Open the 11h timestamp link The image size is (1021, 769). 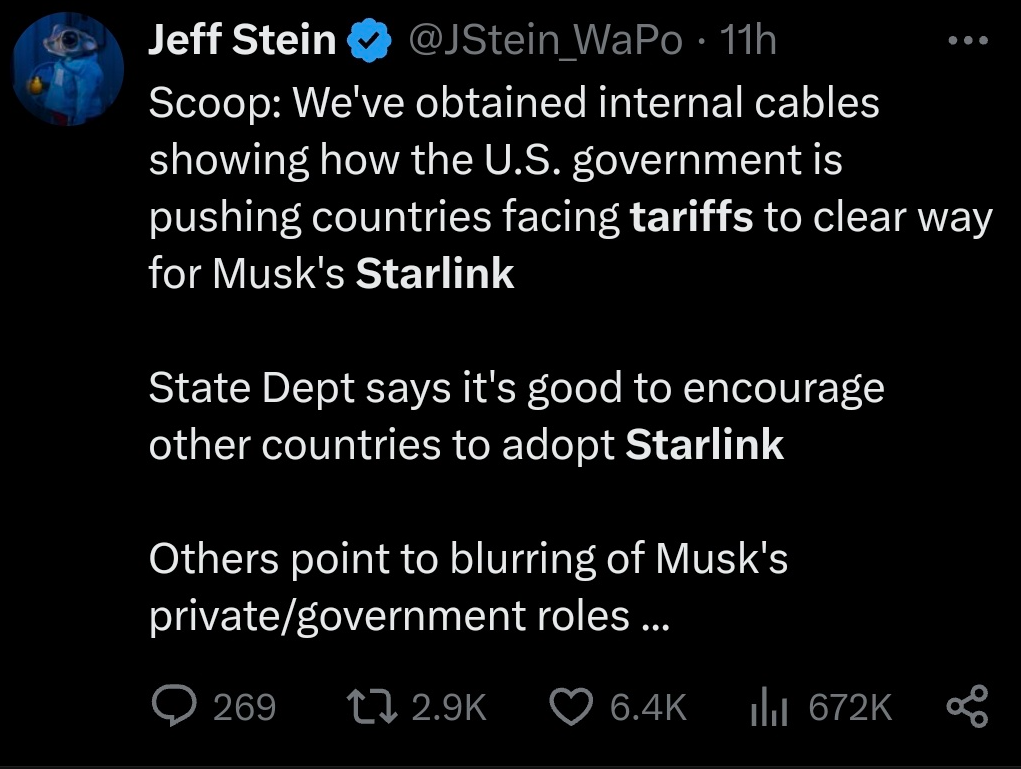(748, 40)
